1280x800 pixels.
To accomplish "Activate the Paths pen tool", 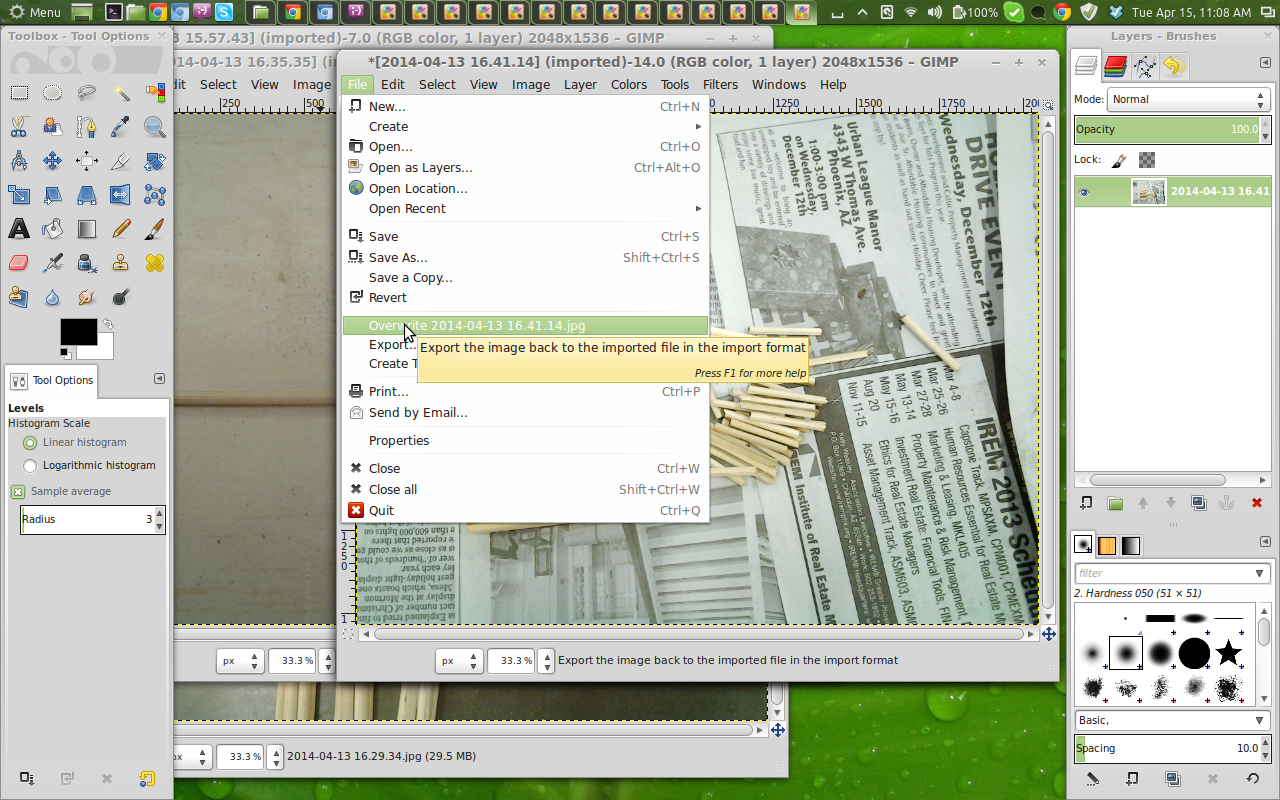I will pyautogui.click(x=87, y=127).
